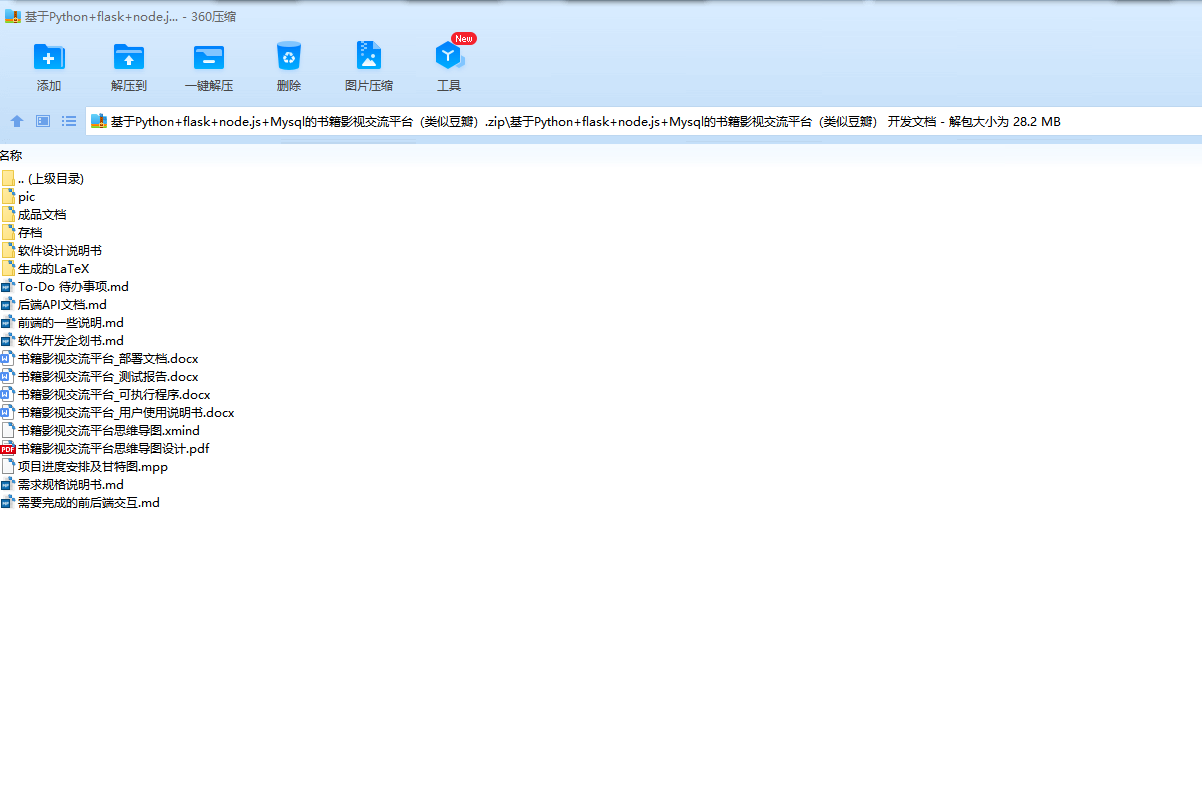Click the 前端的一些说明.md file icon
The height and width of the screenshot is (790, 1202).
[x=8, y=323]
